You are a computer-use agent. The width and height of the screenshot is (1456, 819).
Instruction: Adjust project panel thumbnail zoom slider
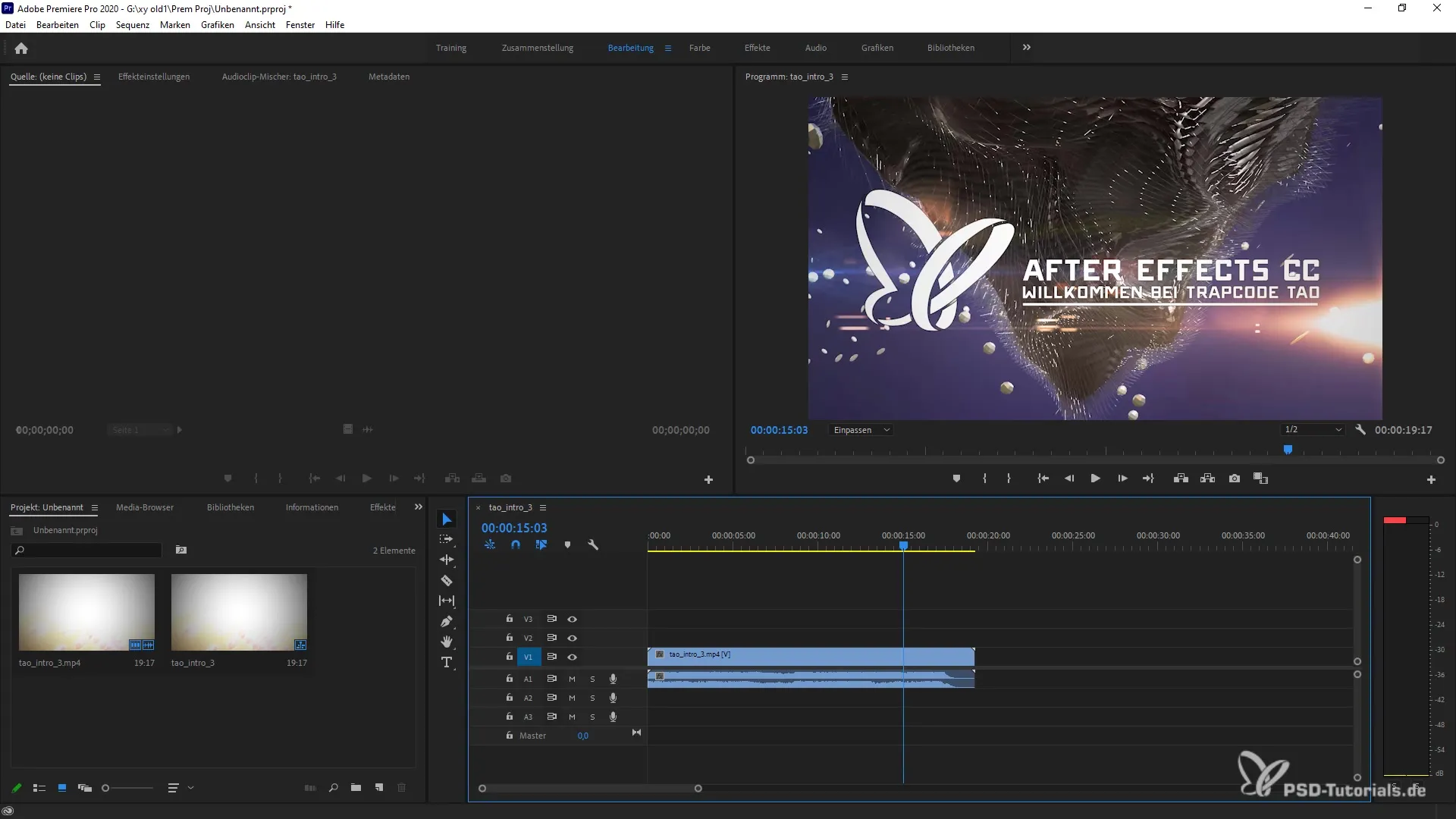coord(106,788)
